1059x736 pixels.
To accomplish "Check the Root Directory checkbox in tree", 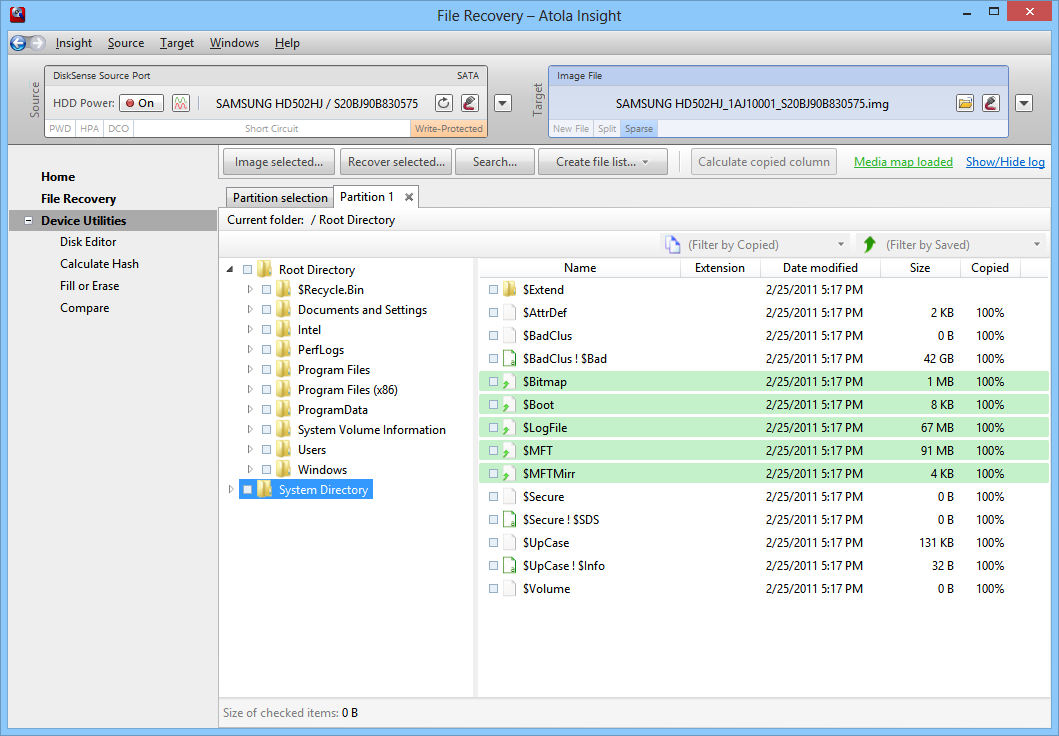I will click(247, 269).
